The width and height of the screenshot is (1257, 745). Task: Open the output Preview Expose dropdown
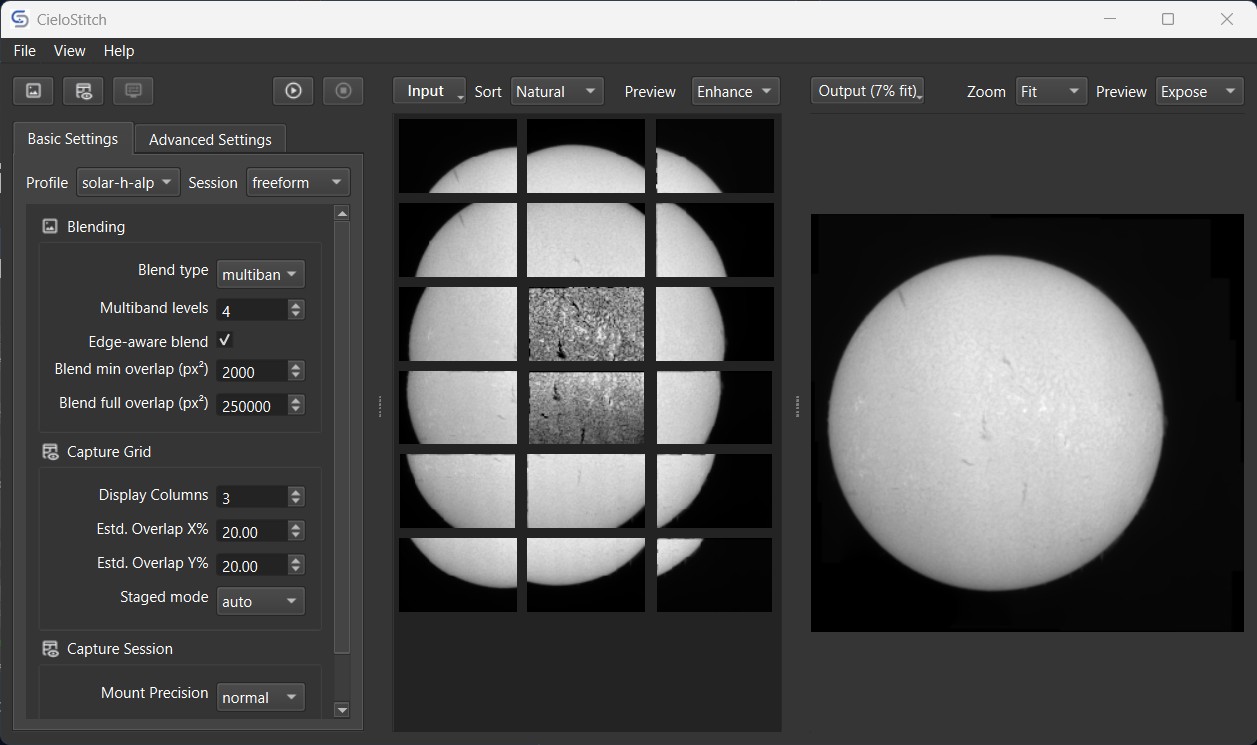[1199, 92]
